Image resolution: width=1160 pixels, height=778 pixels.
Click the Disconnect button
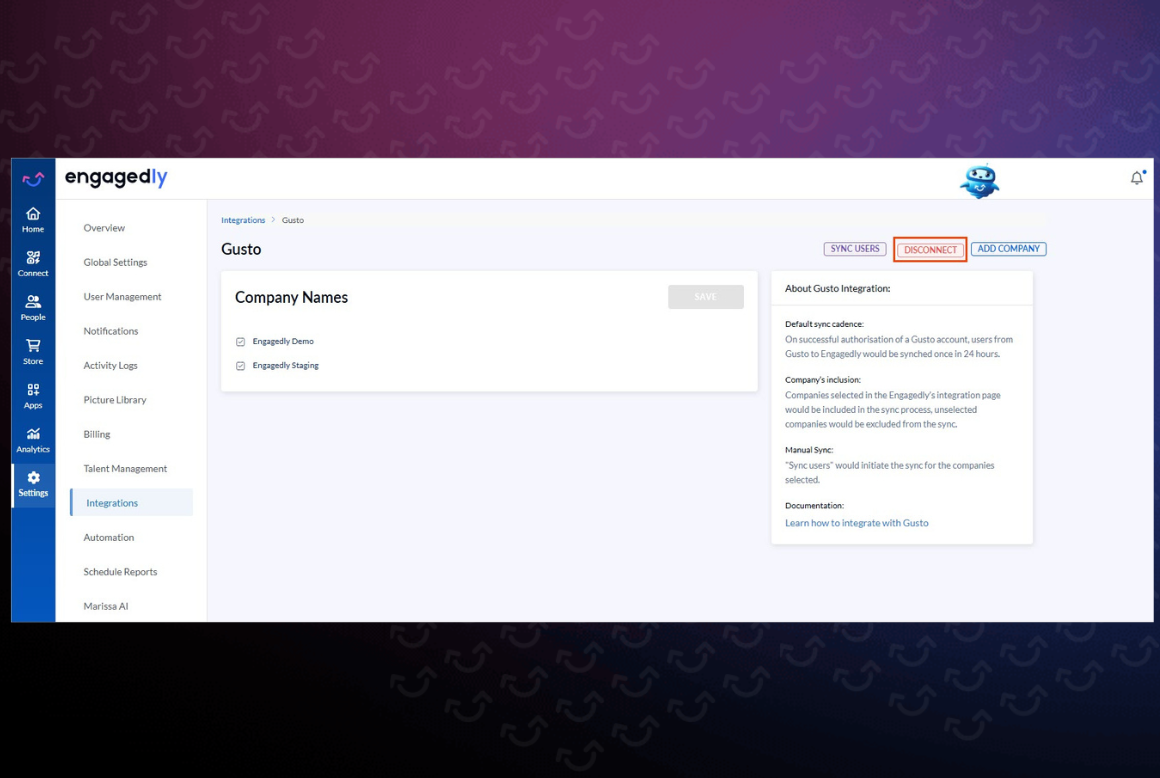pyautogui.click(x=930, y=250)
